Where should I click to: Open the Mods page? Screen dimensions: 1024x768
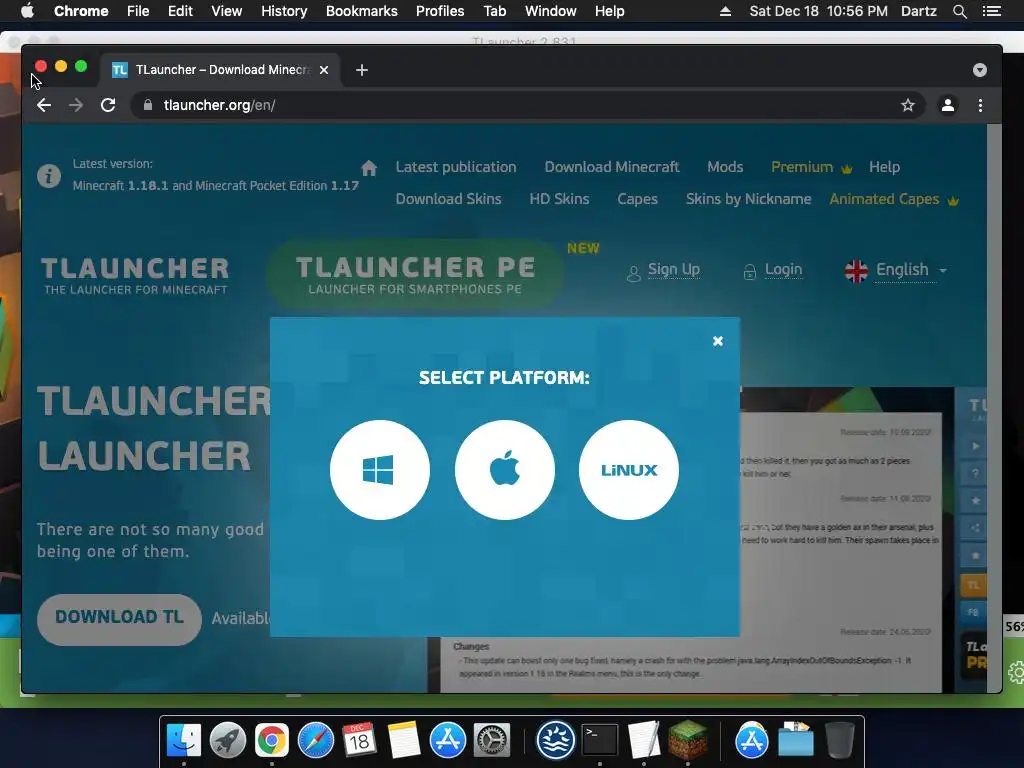pos(725,167)
